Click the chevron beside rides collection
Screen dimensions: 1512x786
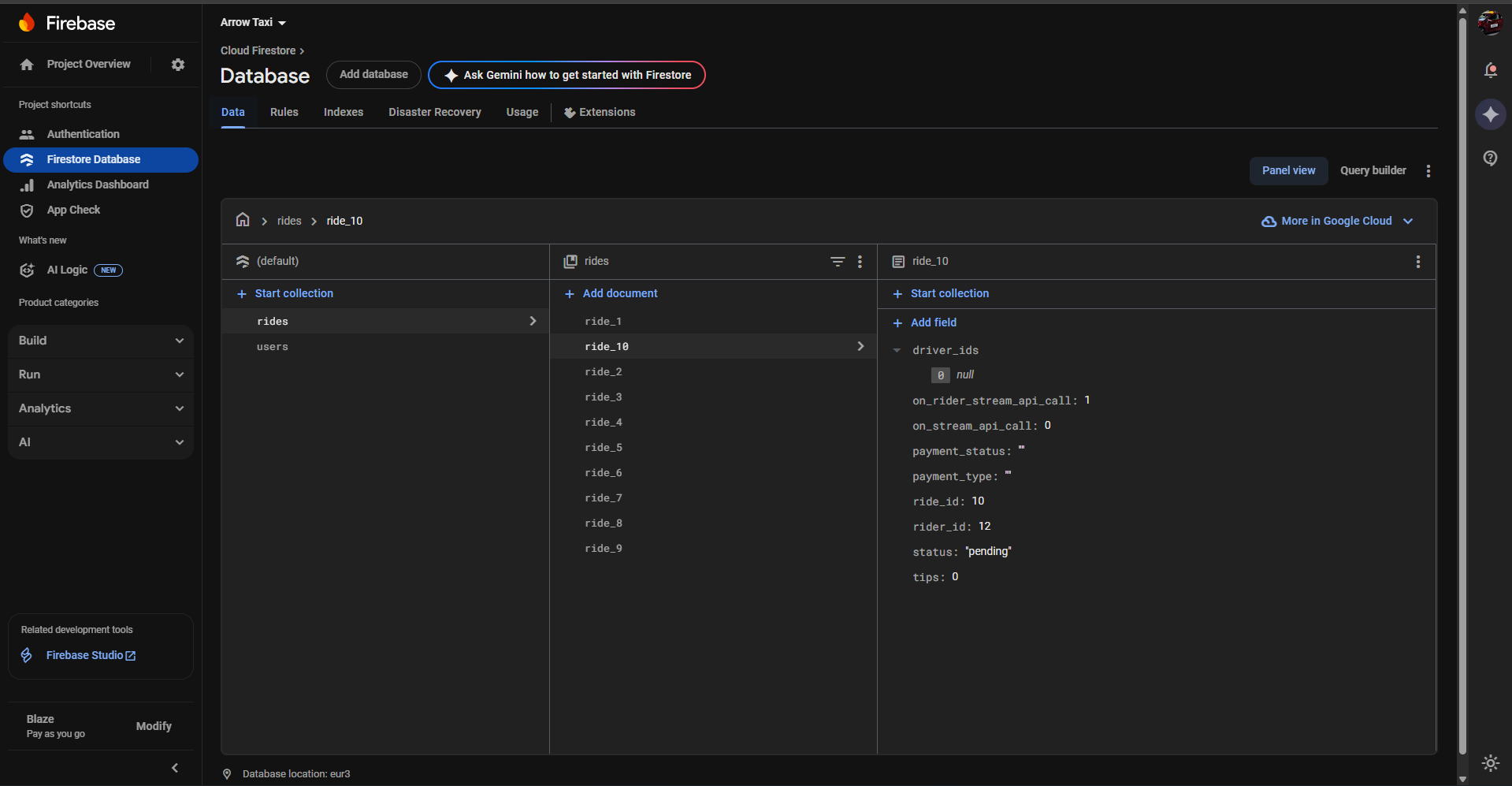pyautogui.click(x=533, y=322)
